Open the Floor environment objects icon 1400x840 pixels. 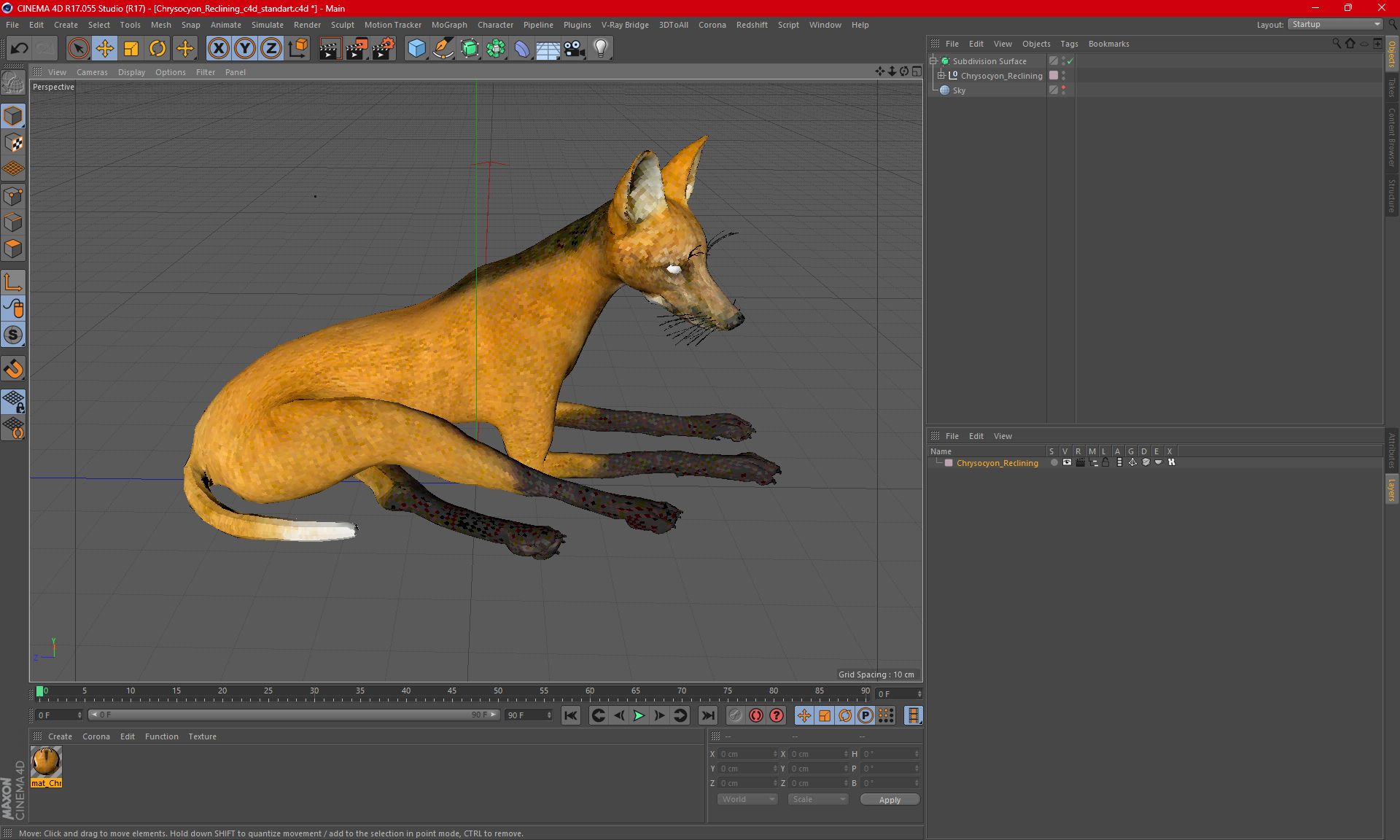tap(548, 49)
